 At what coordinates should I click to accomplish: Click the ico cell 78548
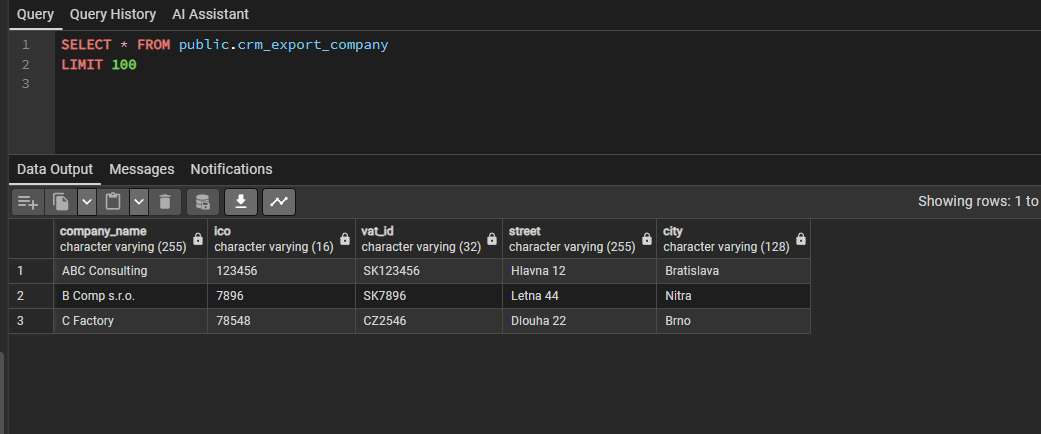click(x=281, y=321)
